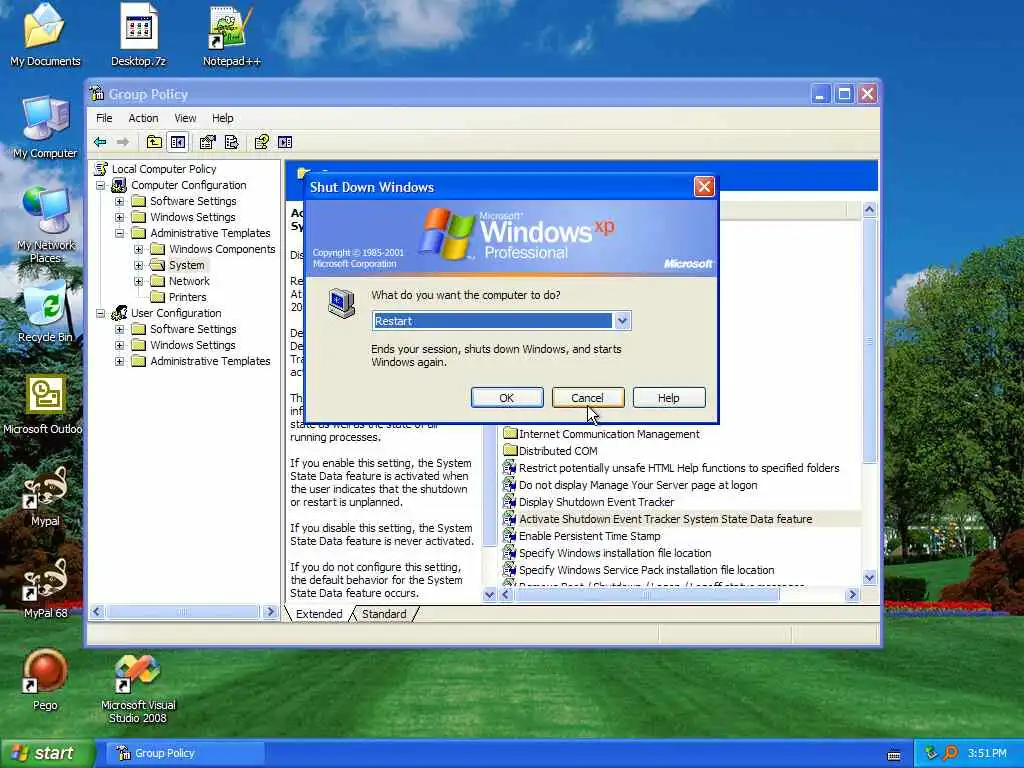Click Cancel in Shut Down Windows dialog

[x=588, y=398]
